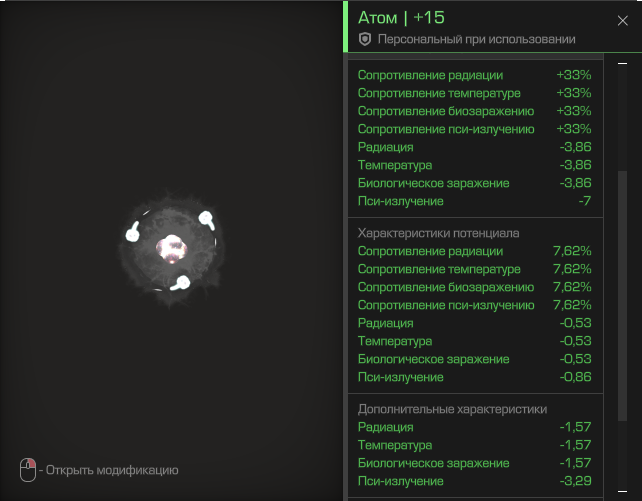Click the Биологическое заражение row showing -3,86
Screen dimensions: 642x501
pyautogui.click(x=475, y=183)
